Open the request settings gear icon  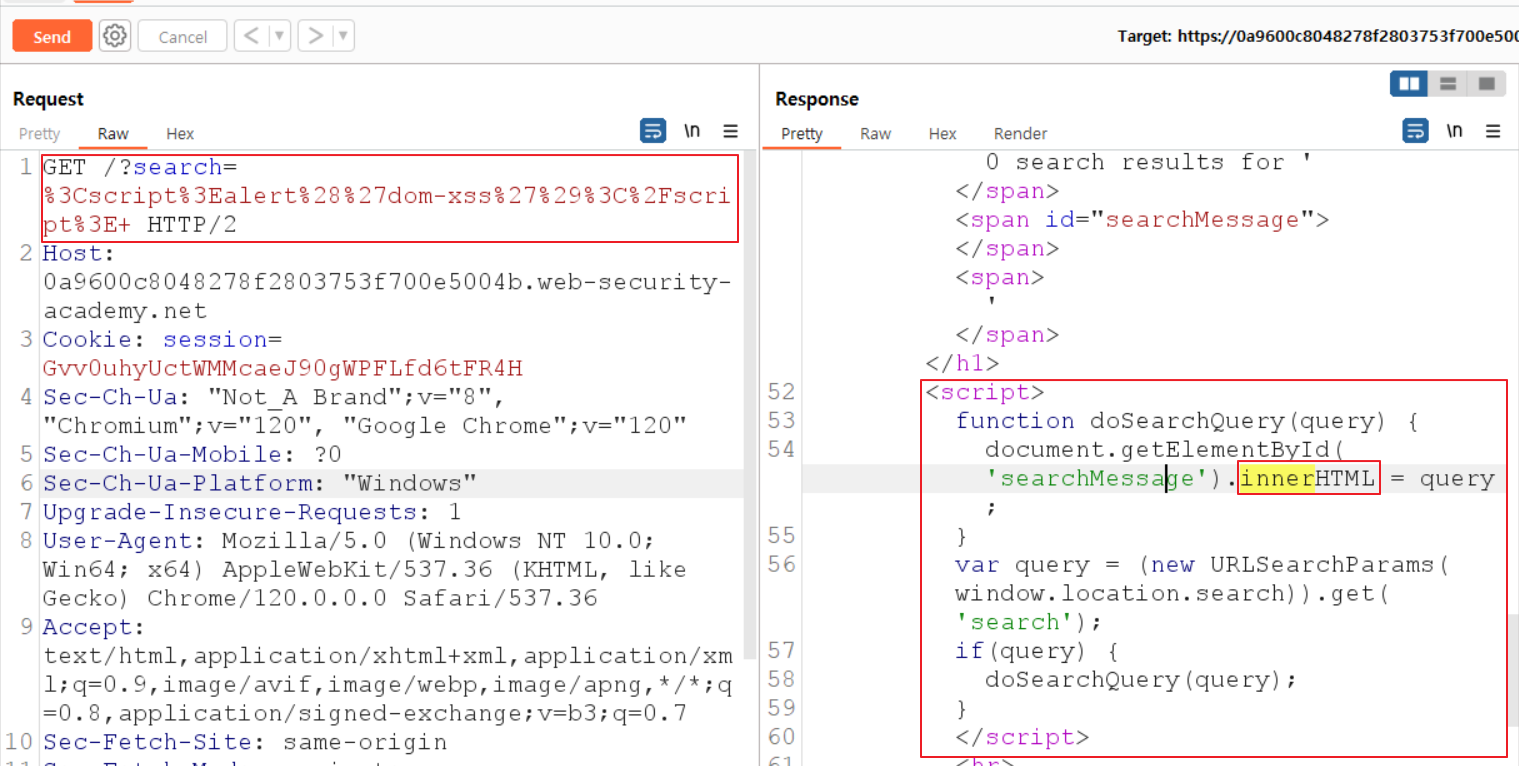115,37
